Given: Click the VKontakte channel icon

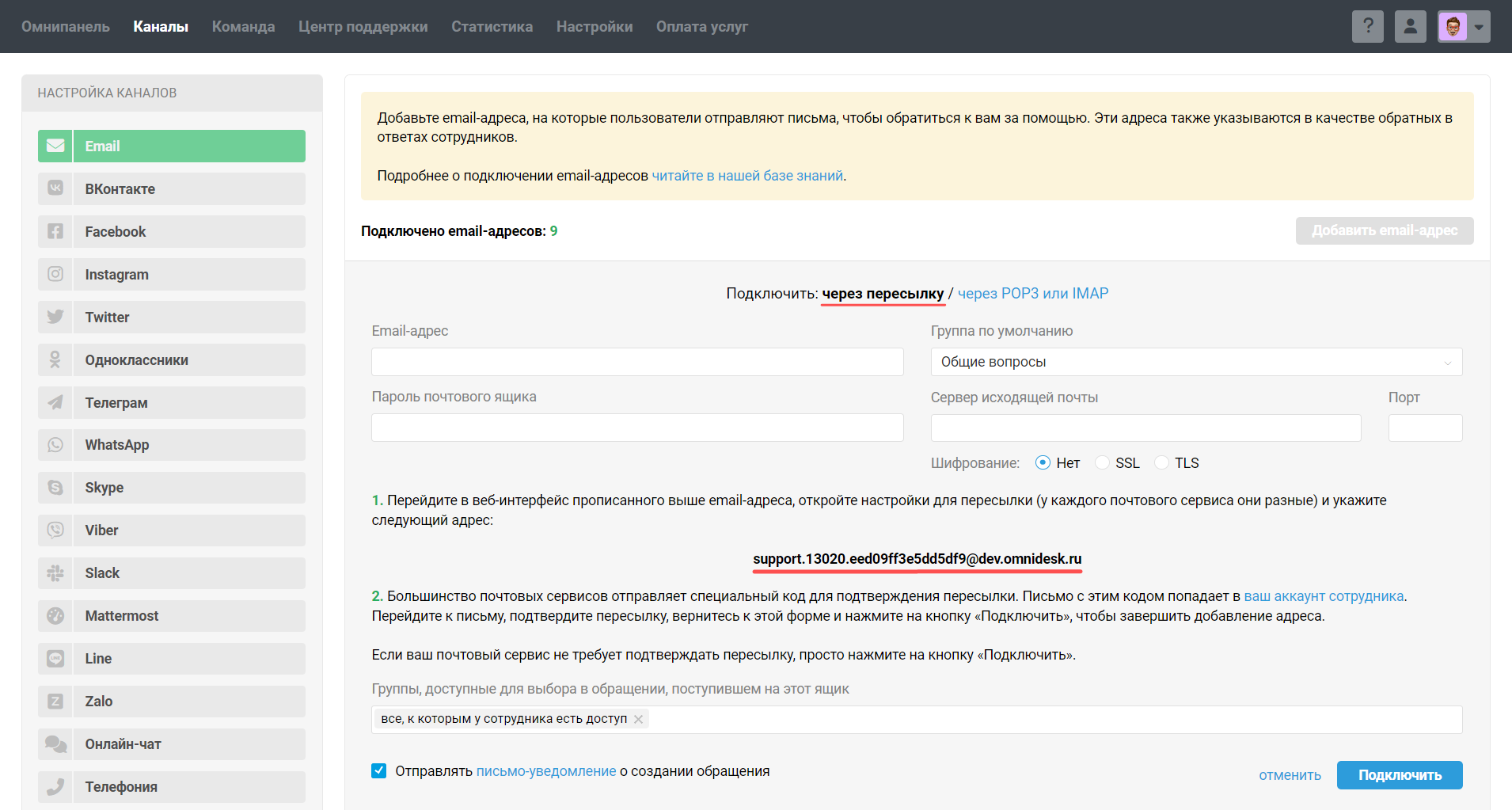Looking at the screenshot, I should click(55, 188).
